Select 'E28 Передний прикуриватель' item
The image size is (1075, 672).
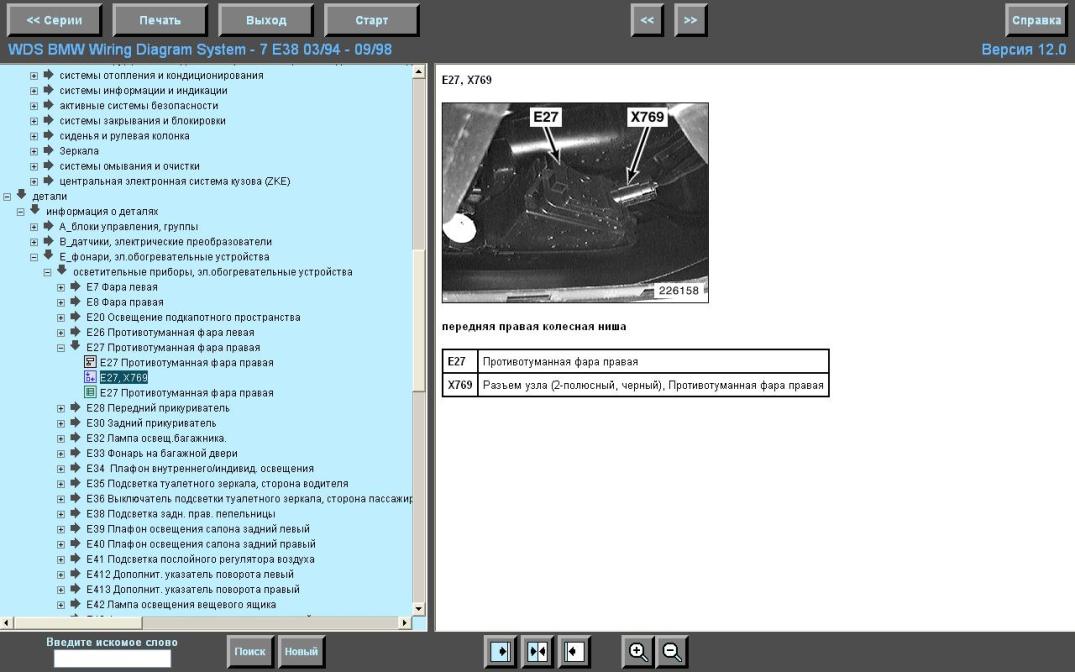158,408
